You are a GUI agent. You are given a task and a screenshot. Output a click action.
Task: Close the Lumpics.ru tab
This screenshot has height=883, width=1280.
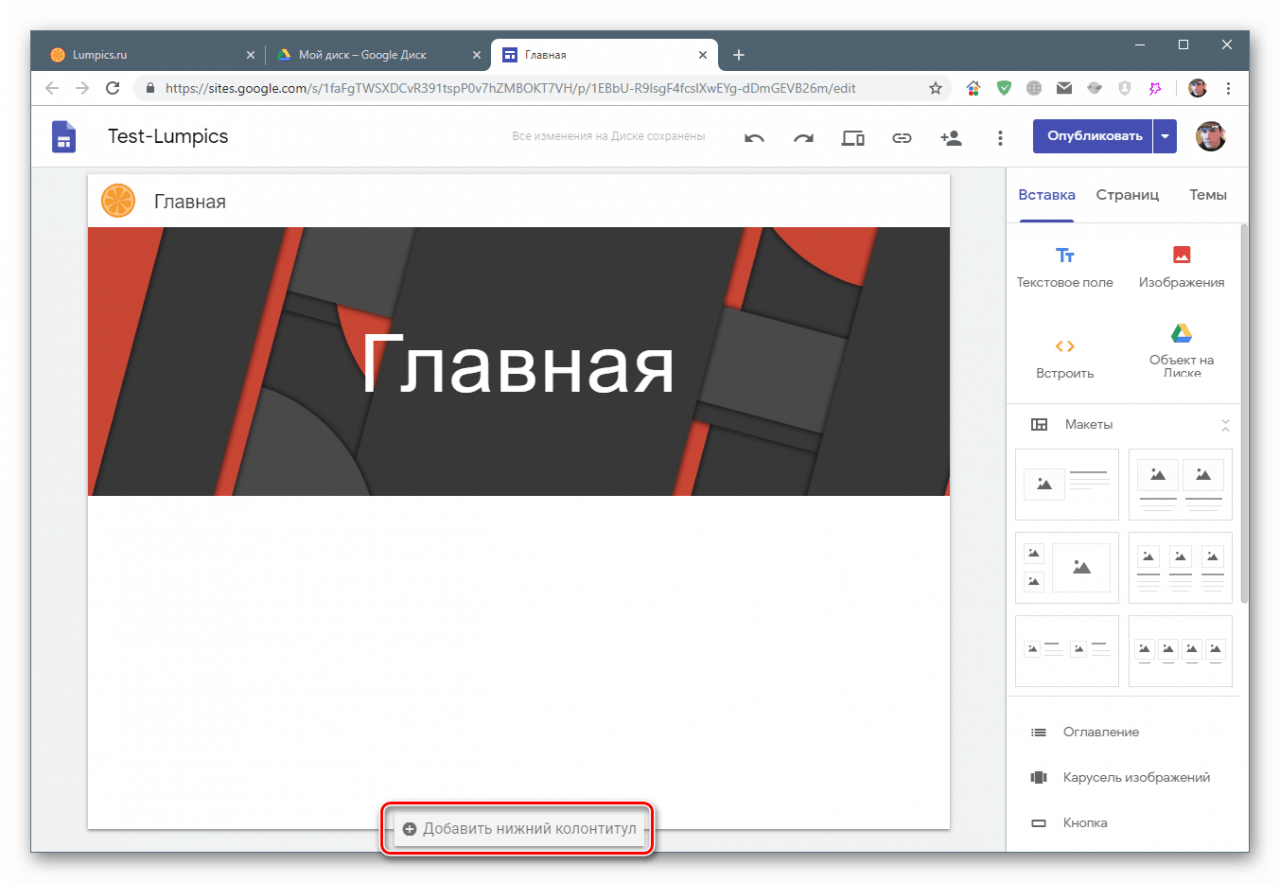[x=250, y=55]
